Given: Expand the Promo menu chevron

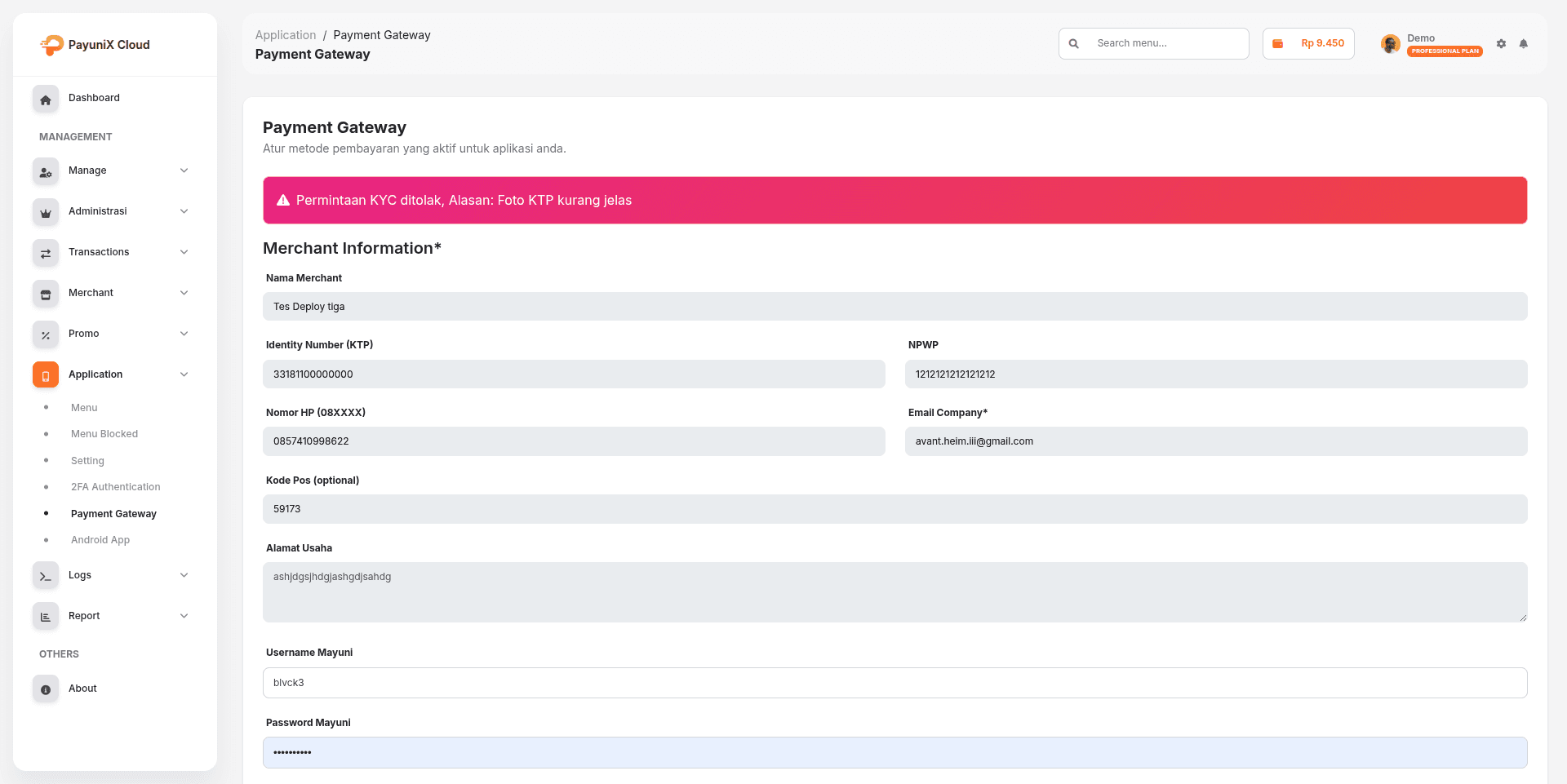Looking at the screenshot, I should coord(184,334).
